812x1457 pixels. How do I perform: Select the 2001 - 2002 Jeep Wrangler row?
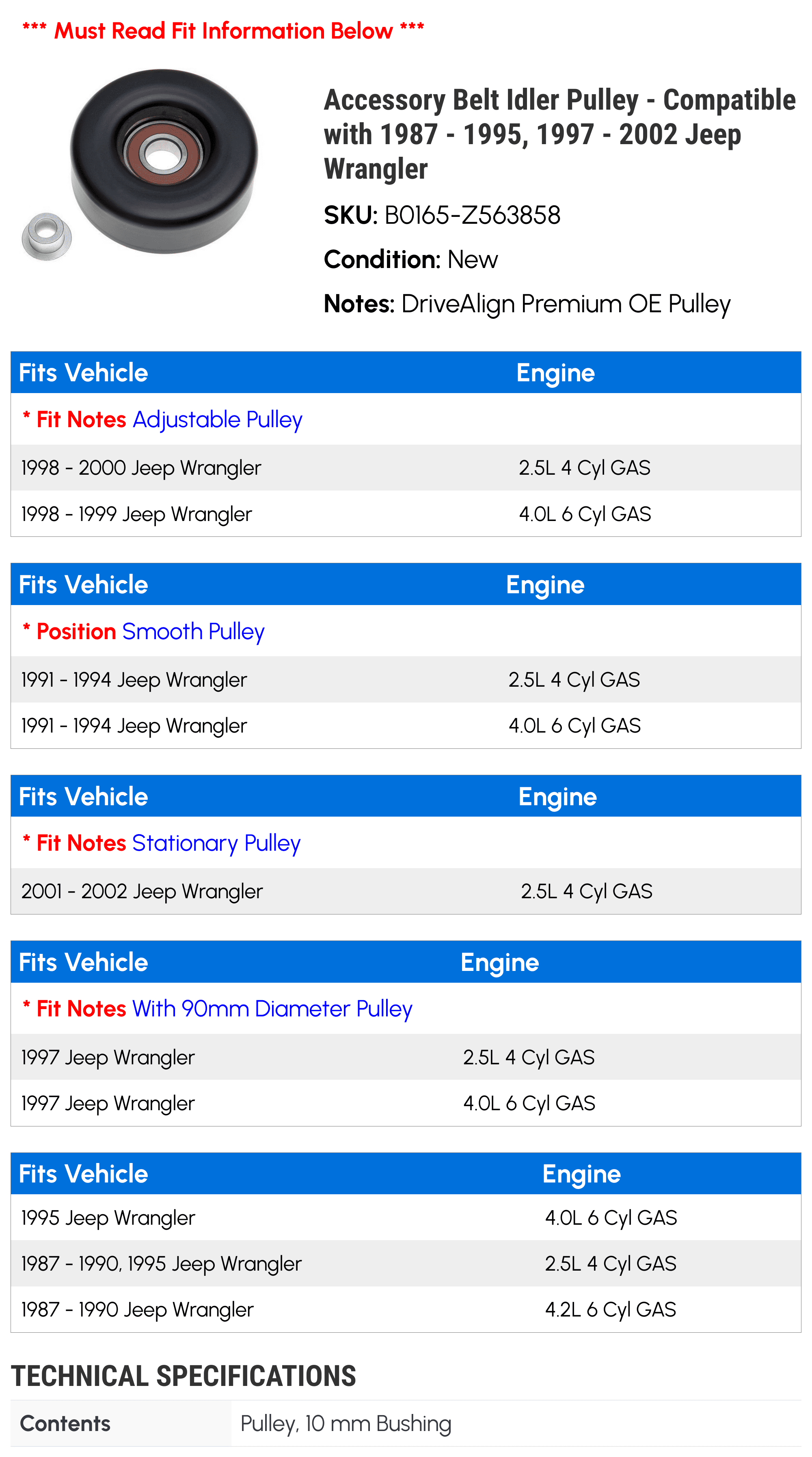pos(406,891)
